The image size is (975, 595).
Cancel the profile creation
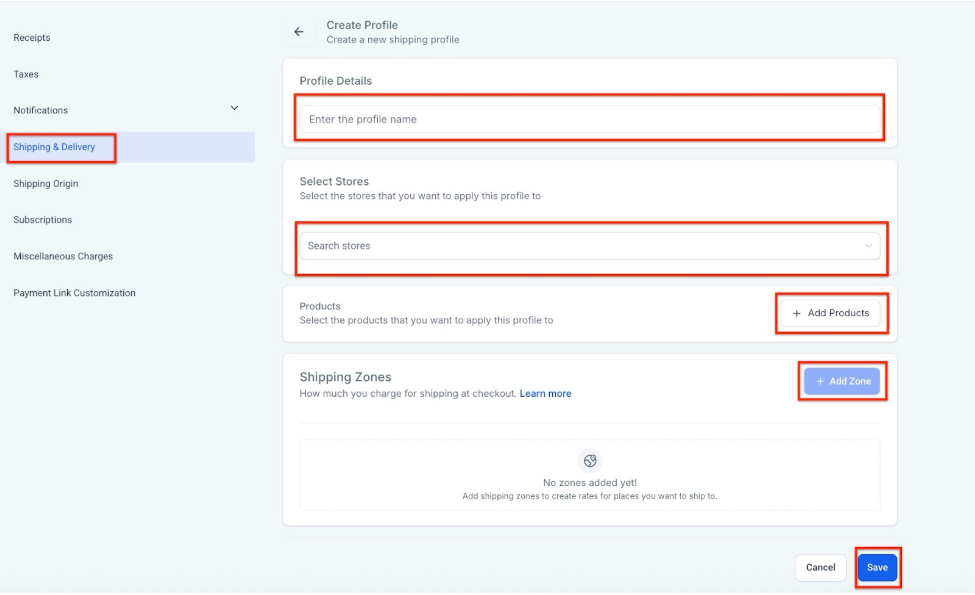pyautogui.click(x=820, y=567)
